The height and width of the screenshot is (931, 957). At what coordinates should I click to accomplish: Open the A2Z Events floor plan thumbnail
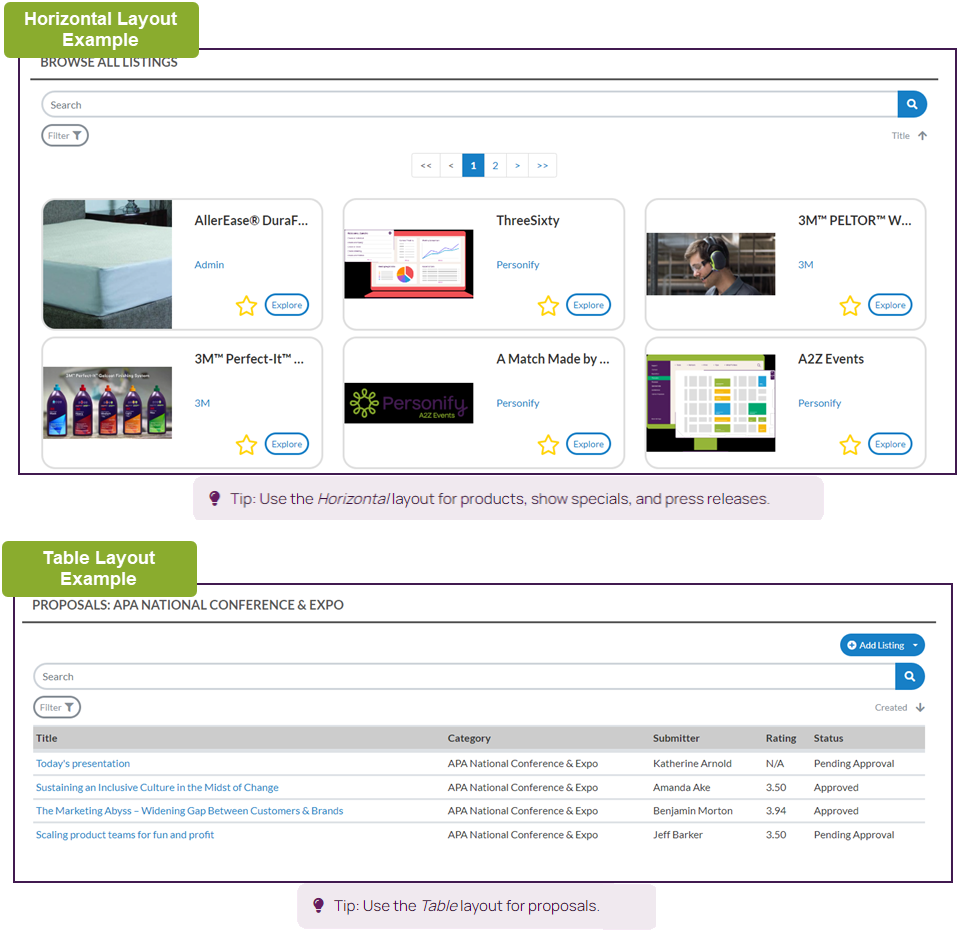(x=711, y=403)
